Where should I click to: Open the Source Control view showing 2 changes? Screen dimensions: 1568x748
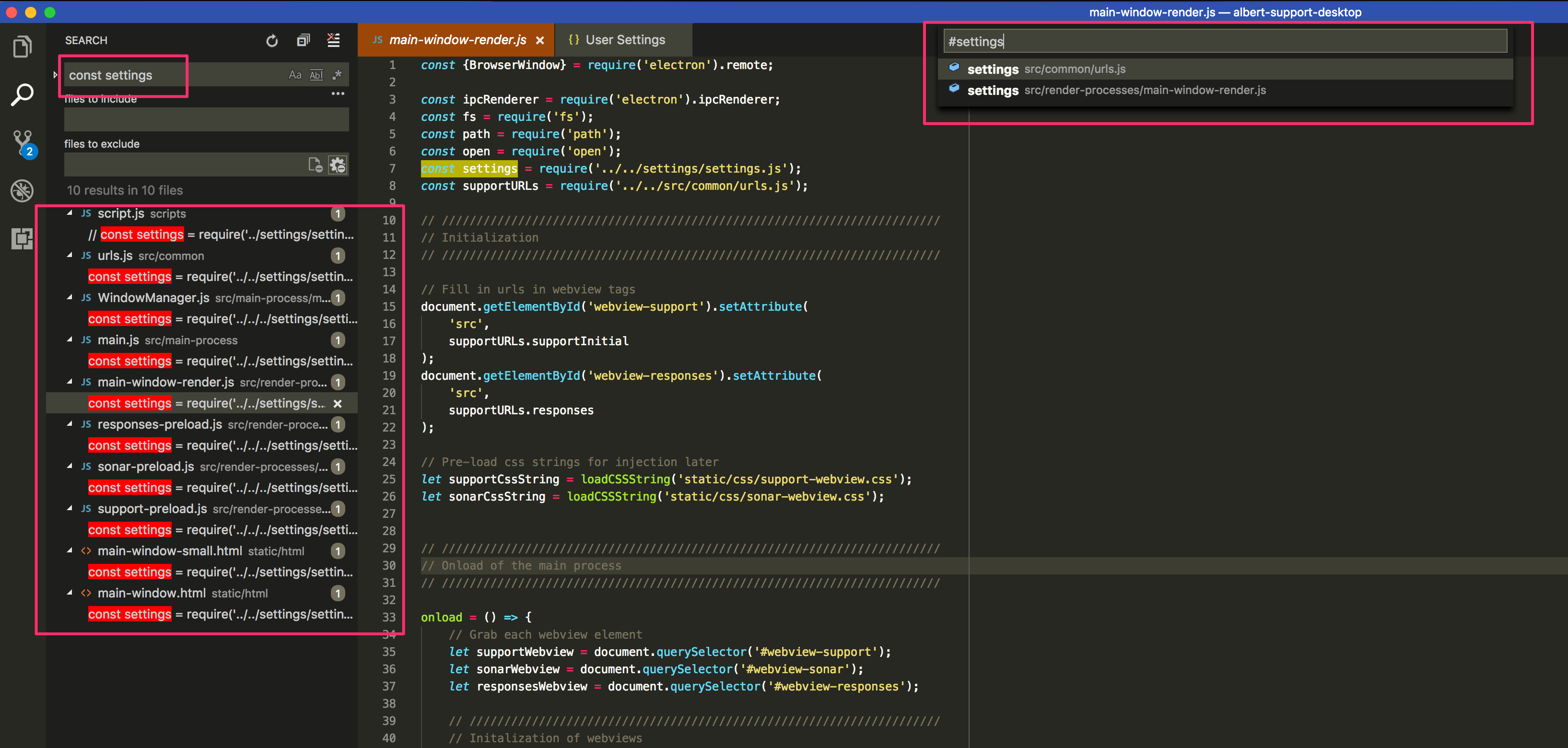[x=23, y=144]
